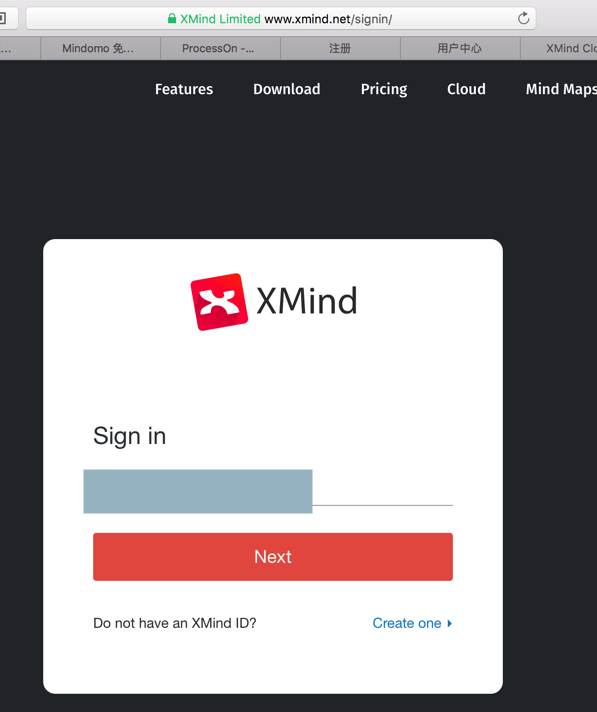Open the Features menu item
The image size is (597, 712).
(x=184, y=89)
